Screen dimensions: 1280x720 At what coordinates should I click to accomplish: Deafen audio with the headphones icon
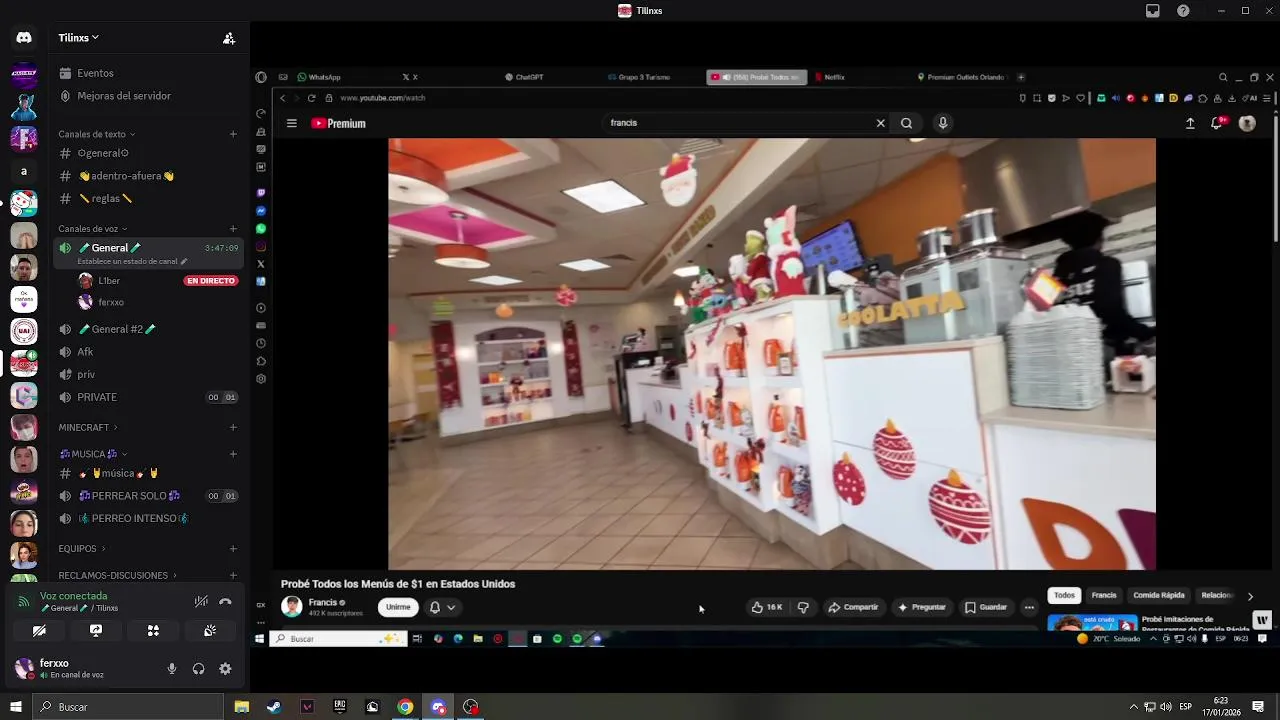click(x=198, y=669)
